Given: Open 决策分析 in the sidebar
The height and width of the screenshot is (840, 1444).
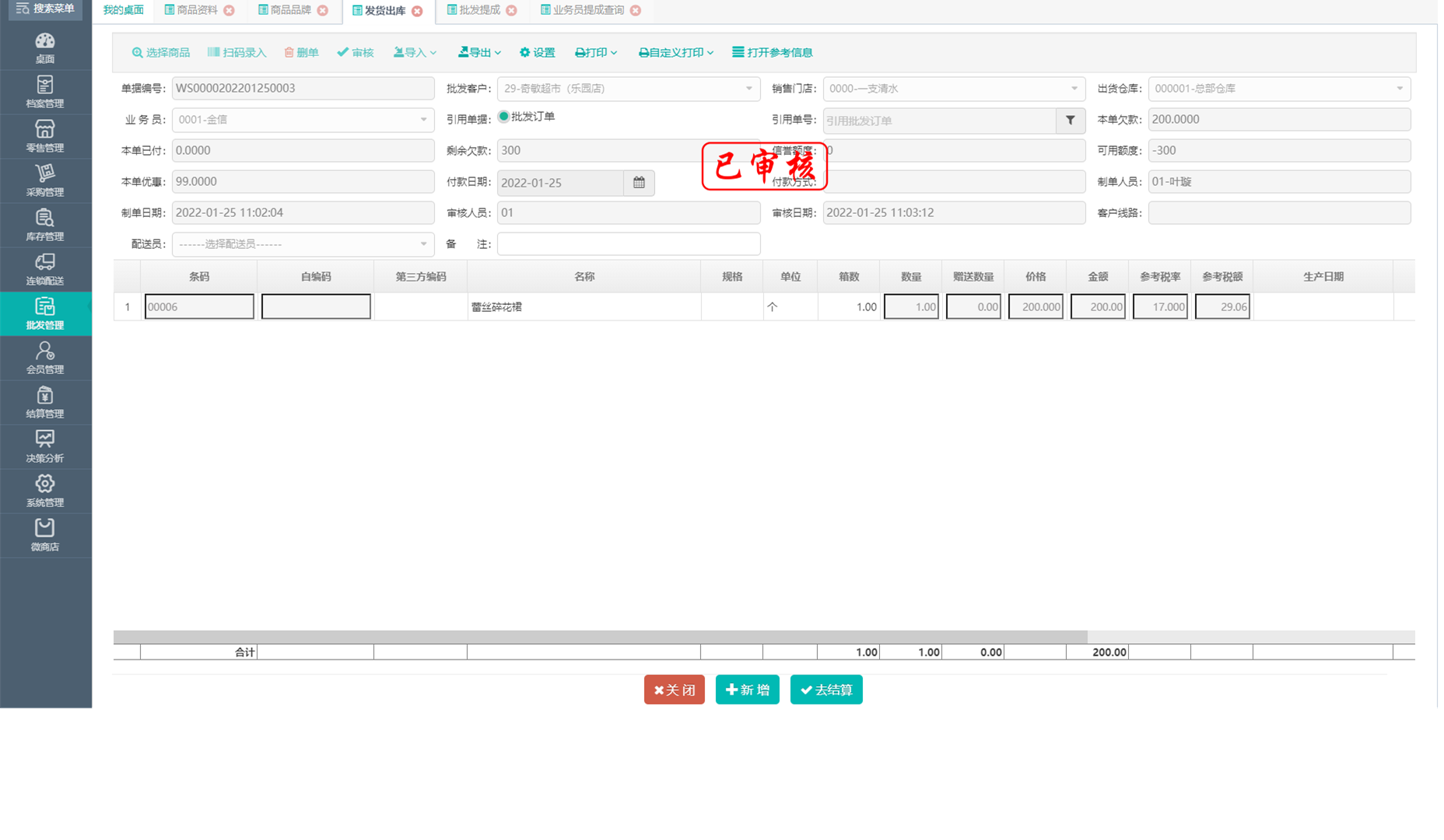Looking at the screenshot, I should tap(45, 446).
